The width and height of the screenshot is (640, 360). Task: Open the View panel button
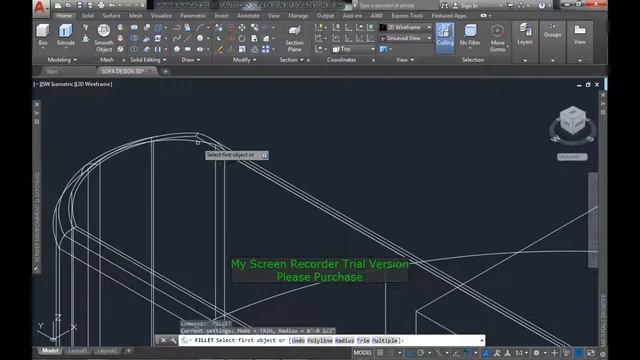tap(580, 35)
